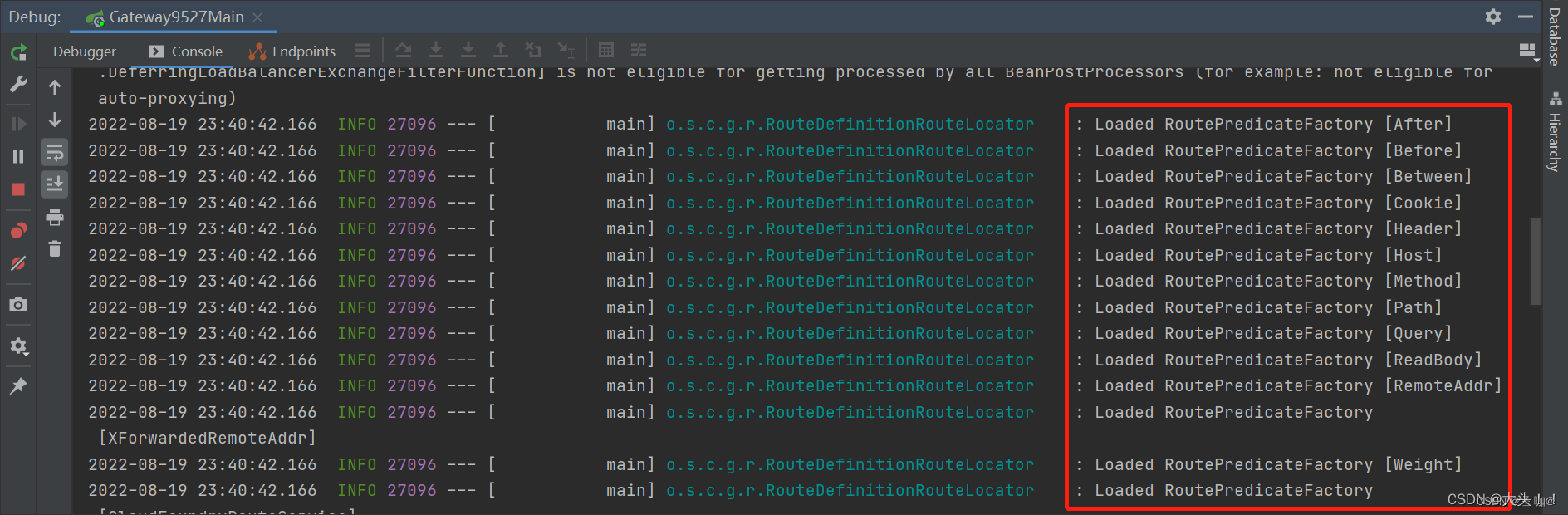Toggle soft-wrap in the console
This screenshot has width=1568, height=515.
click(x=55, y=153)
